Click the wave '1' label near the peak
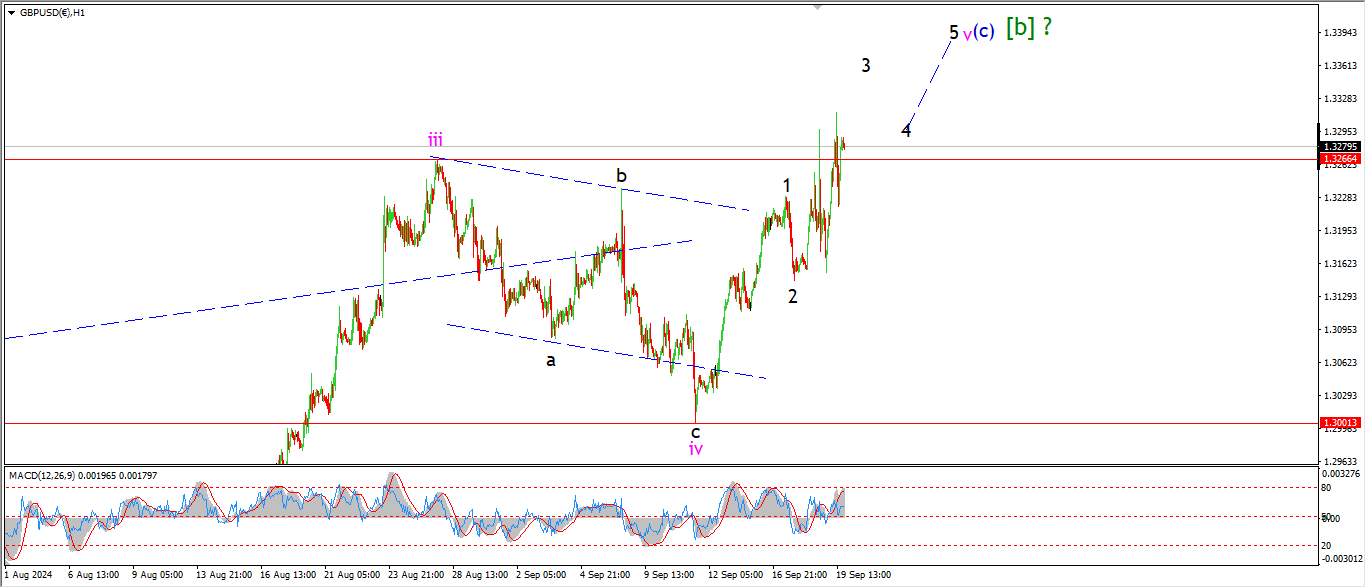This screenshot has width=1366, height=588. pos(787,185)
